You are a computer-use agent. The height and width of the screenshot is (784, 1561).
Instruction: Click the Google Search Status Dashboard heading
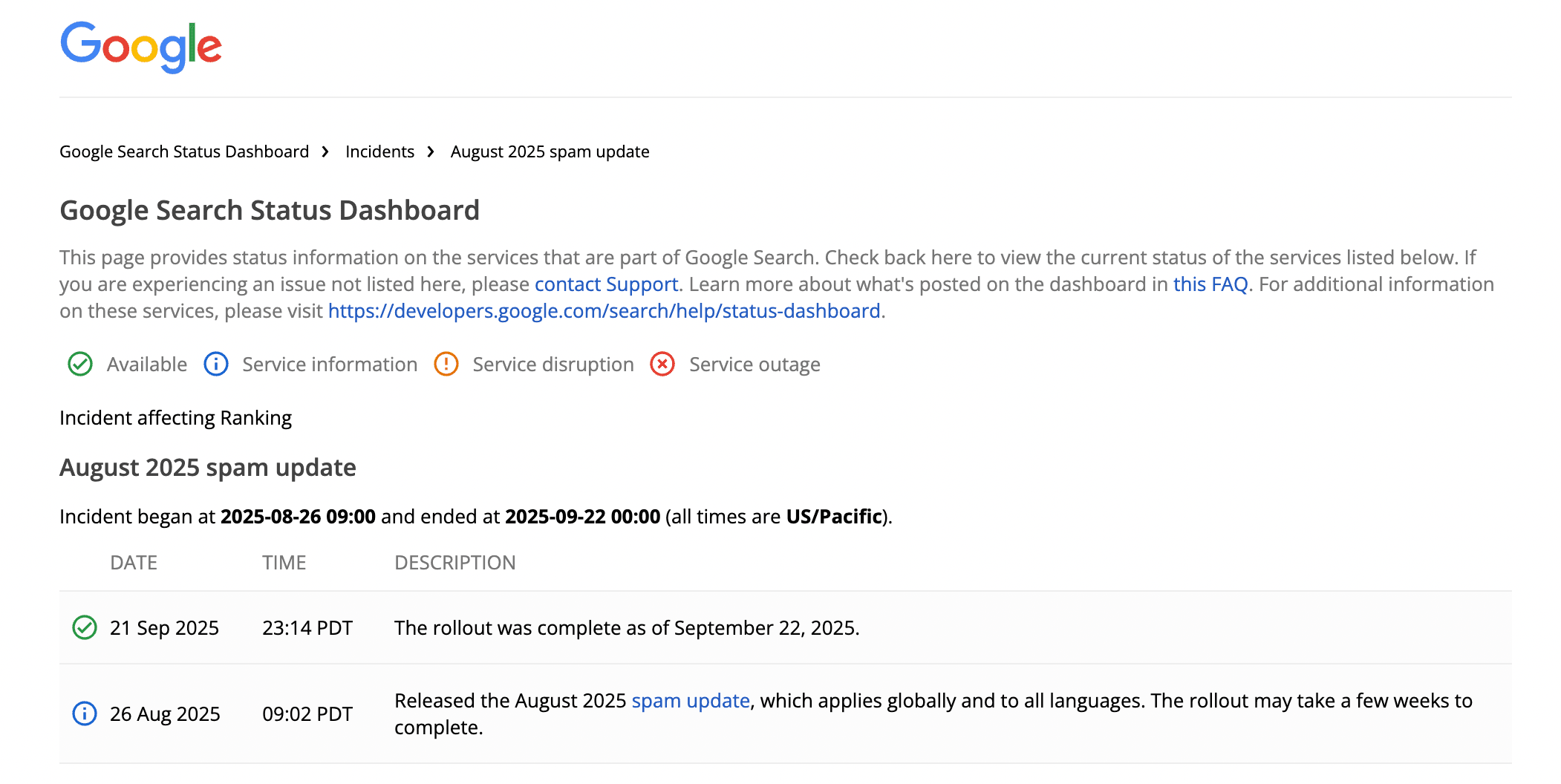270,211
